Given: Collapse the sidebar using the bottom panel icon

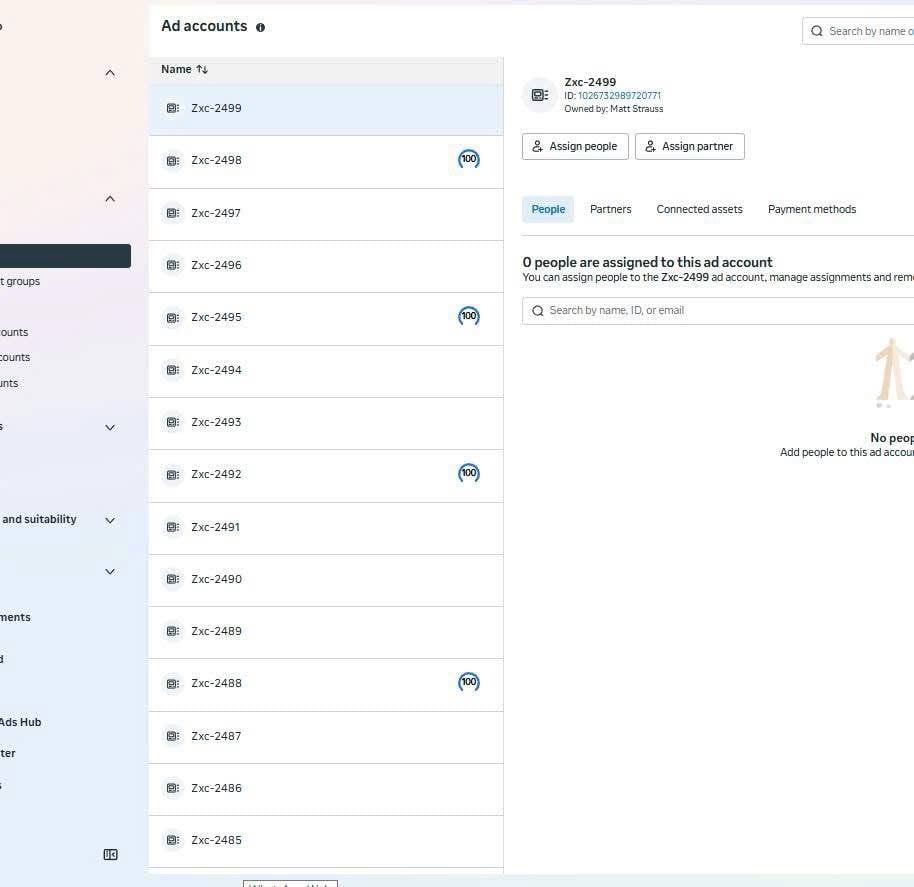Looking at the screenshot, I should (x=110, y=855).
